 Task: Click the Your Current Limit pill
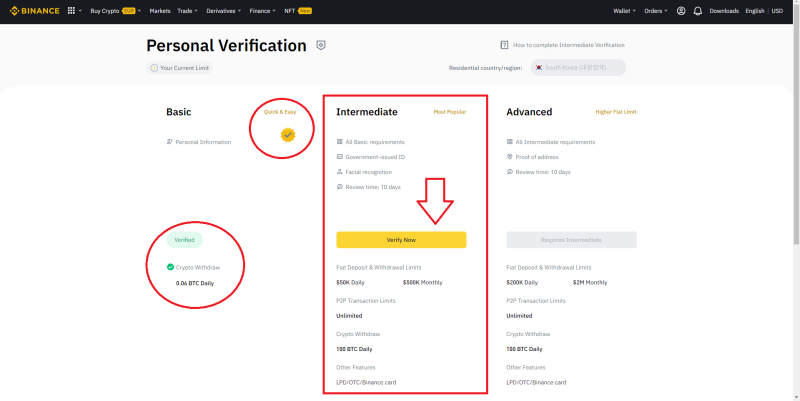click(179, 68)
